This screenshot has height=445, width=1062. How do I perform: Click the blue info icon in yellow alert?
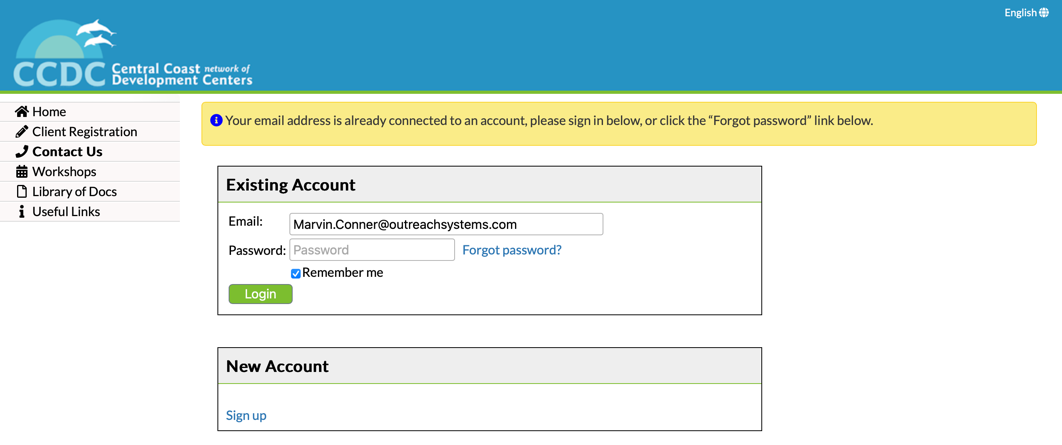click(216, 121)
